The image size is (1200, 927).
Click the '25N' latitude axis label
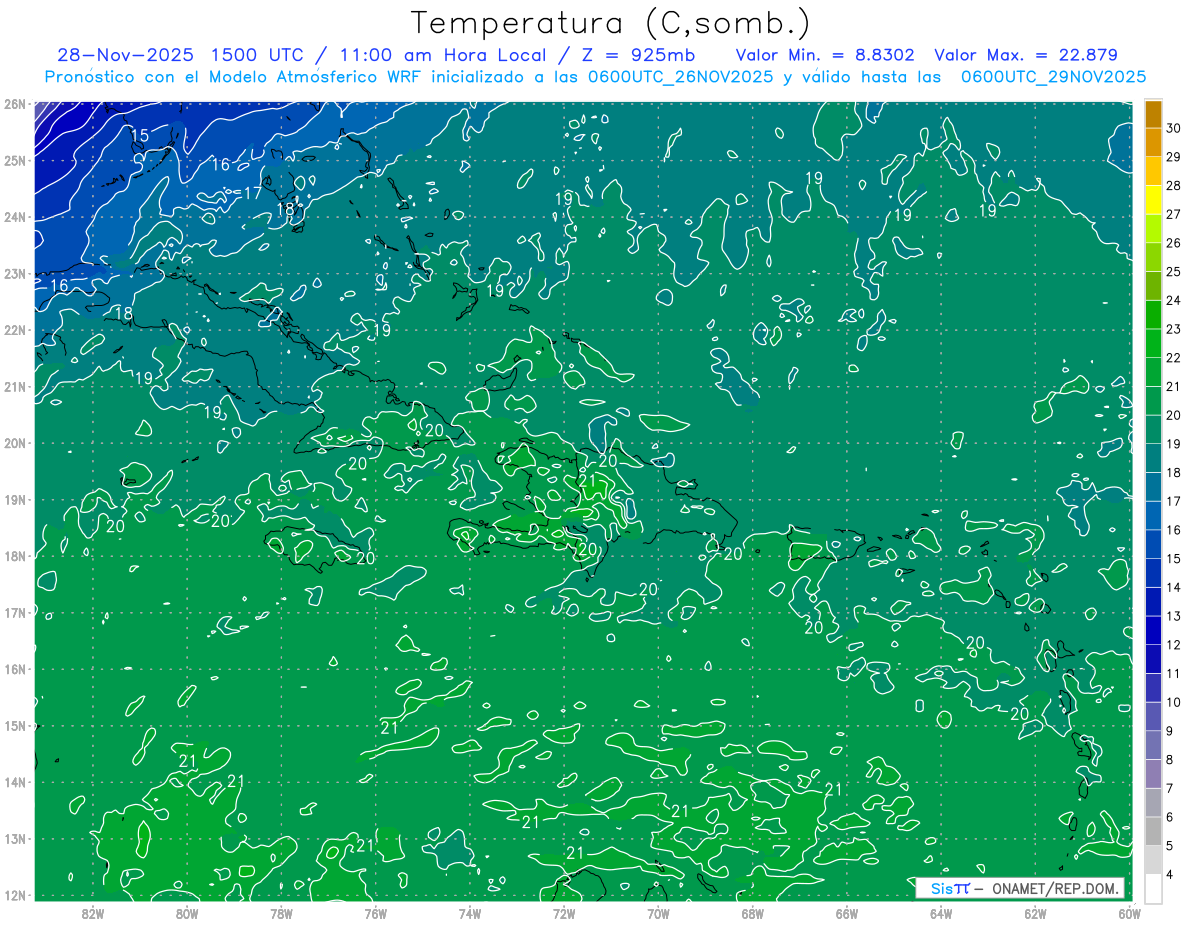pyautogui.click(x=15, y=160)
